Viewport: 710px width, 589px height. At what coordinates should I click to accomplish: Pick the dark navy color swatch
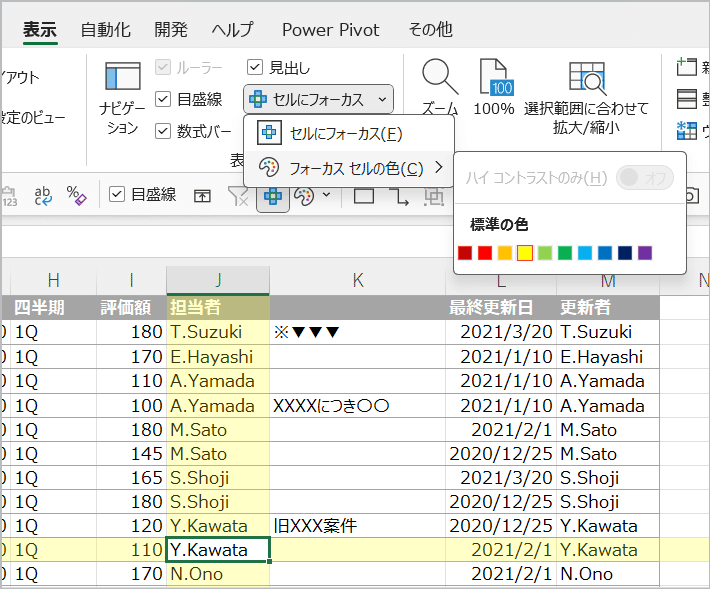pyautogui.click(x=625, y=253)
